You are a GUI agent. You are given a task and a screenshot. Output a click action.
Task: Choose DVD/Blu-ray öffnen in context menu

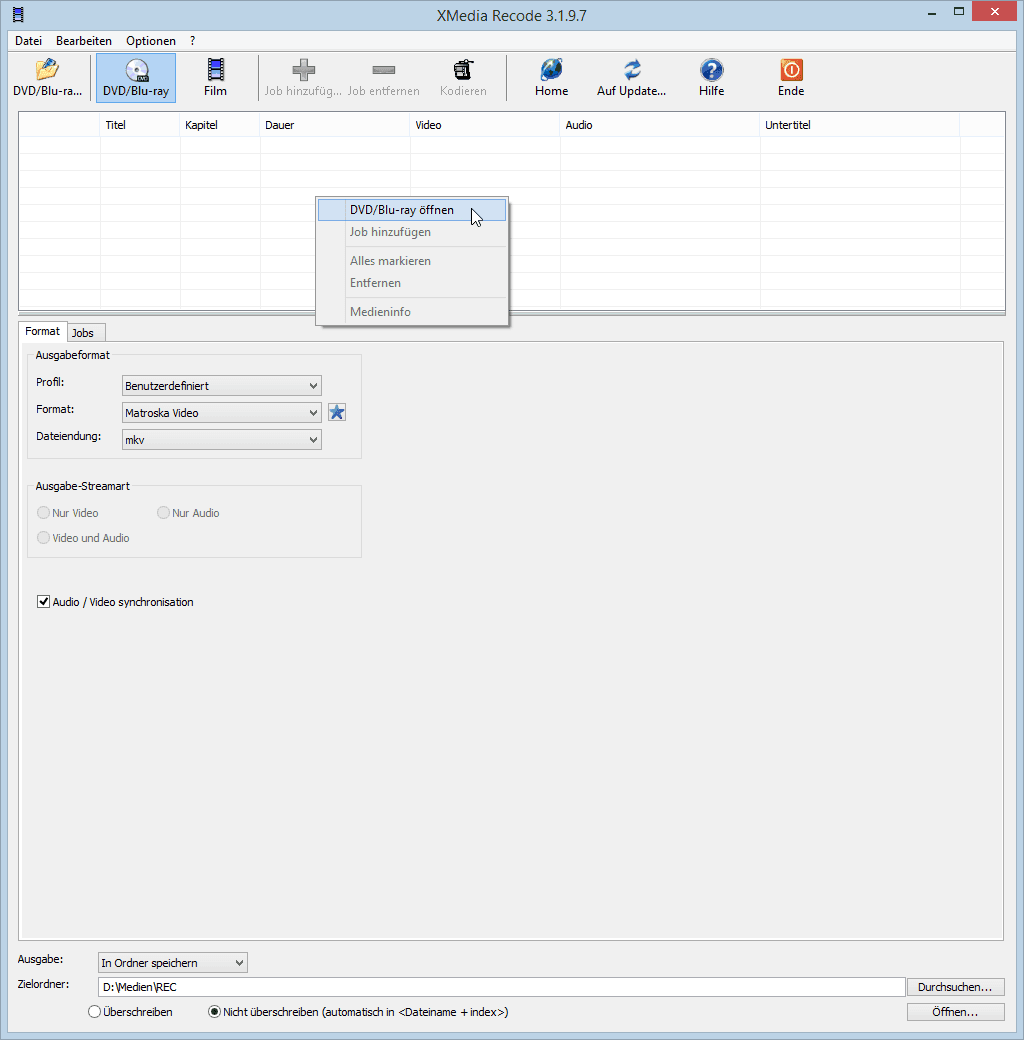(x=412, y=210)
